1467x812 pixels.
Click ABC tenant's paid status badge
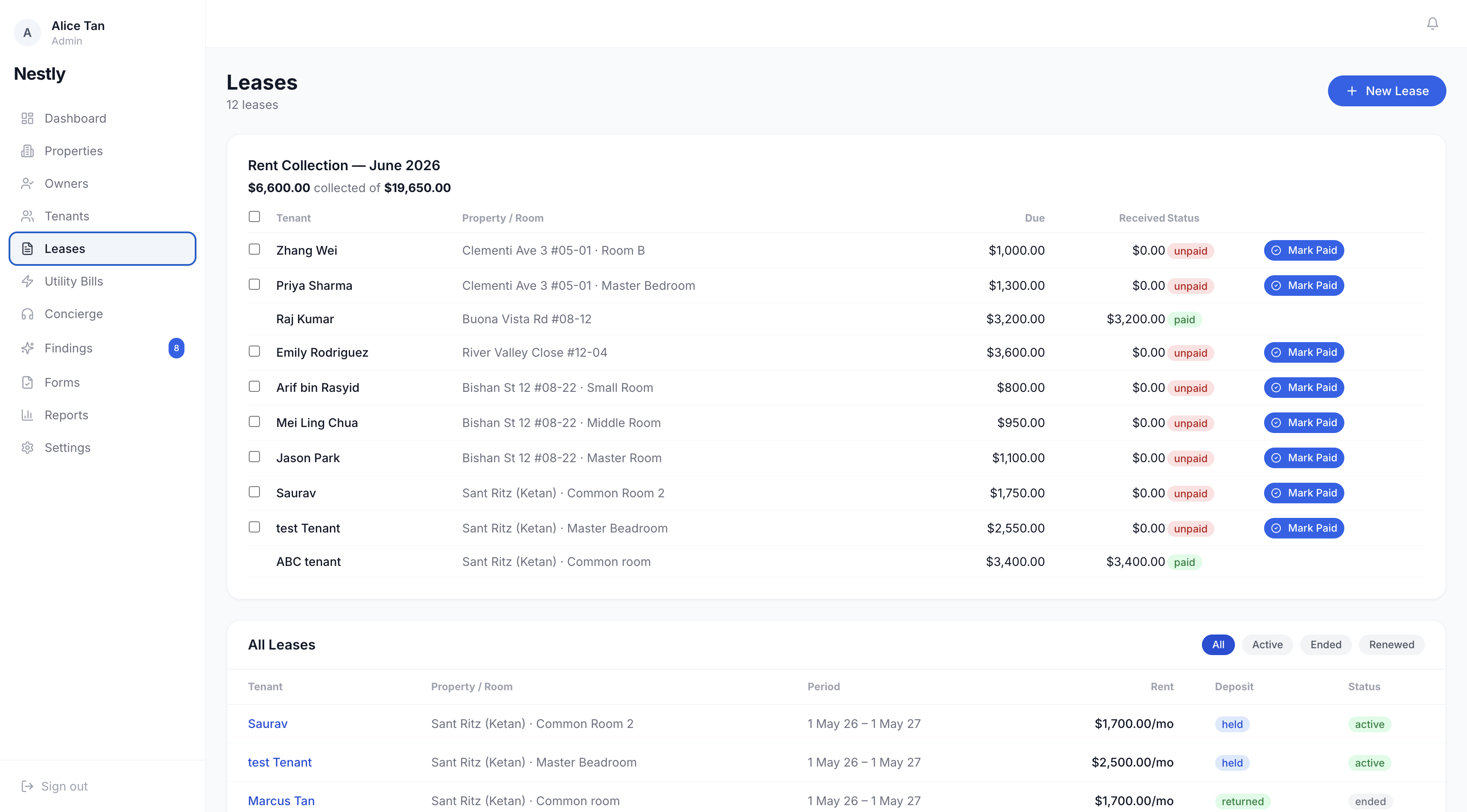(x=1184, y=562)
